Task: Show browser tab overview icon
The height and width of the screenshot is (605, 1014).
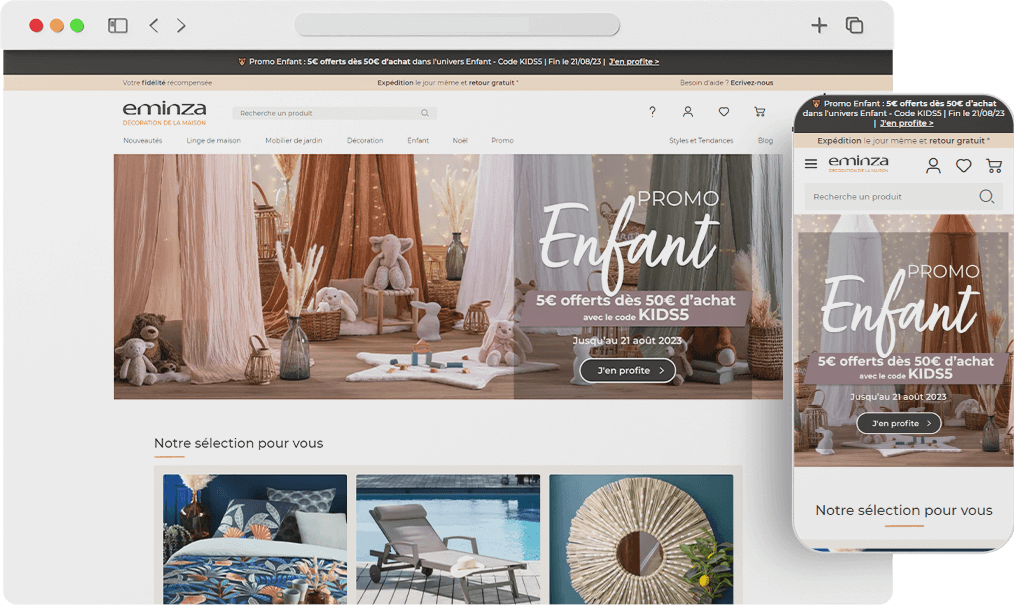Action: click(854, 25)
